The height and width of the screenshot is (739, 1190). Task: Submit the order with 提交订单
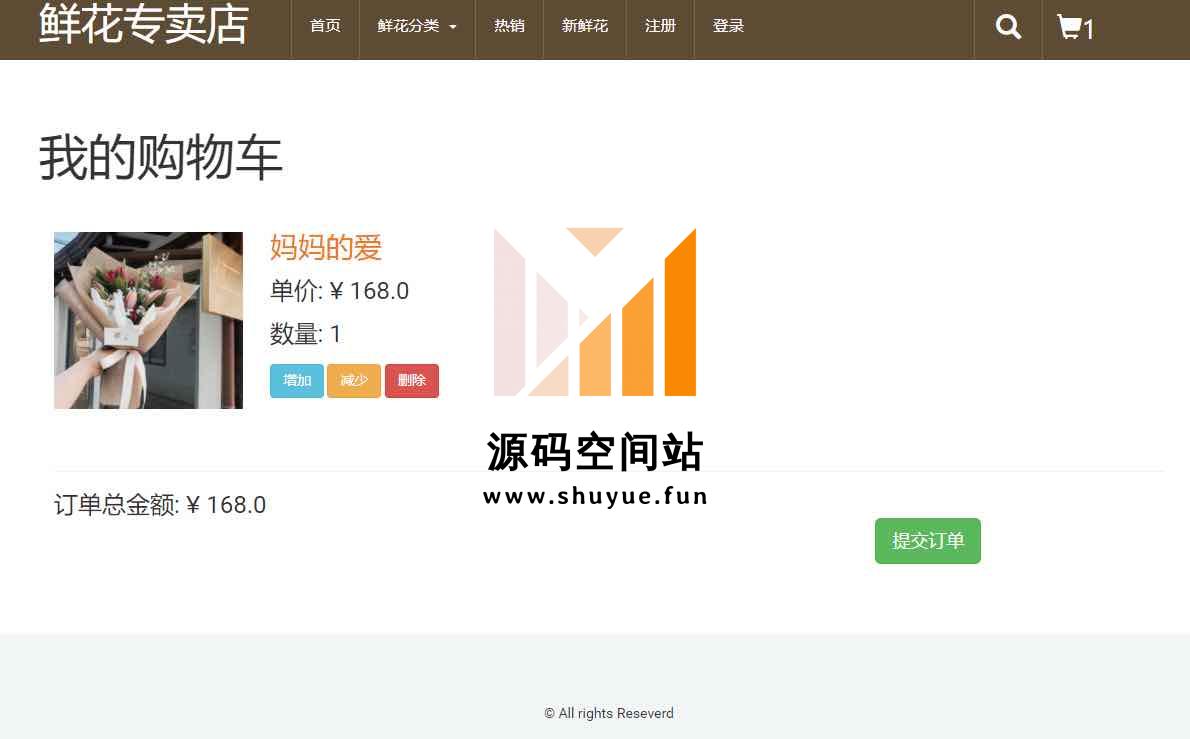click(x=927, y=541)
